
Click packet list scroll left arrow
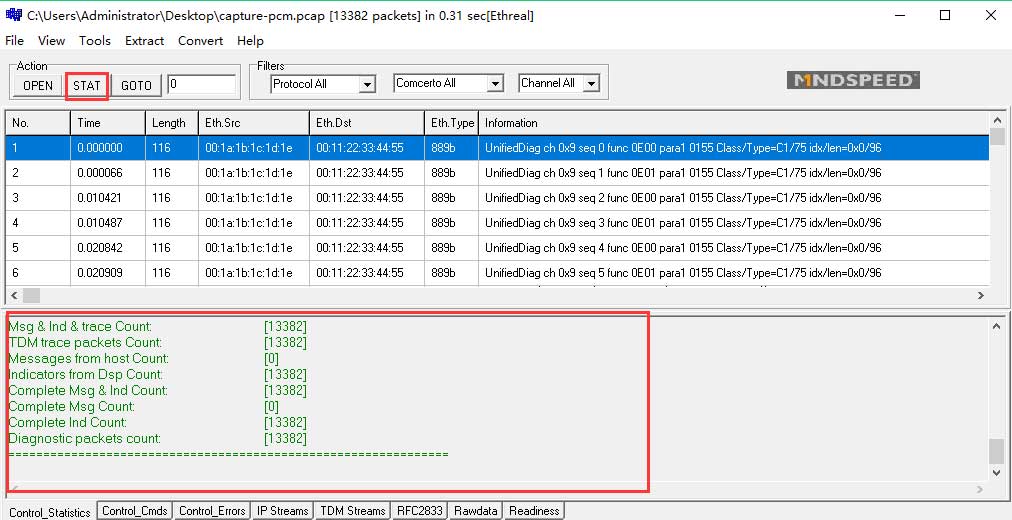[x=14, y=295]
